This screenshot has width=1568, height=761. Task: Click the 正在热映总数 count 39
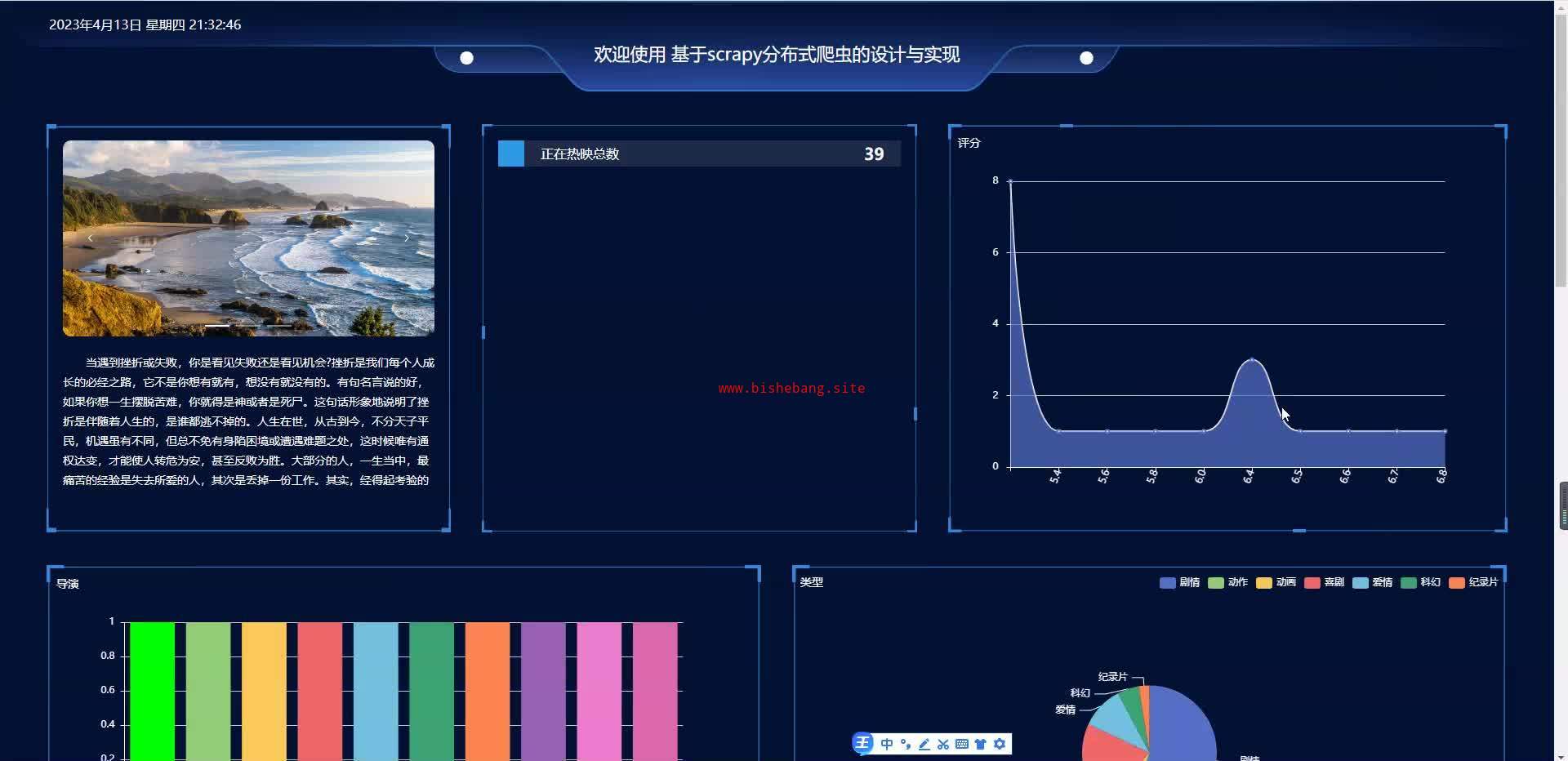pyautogui.click(x=874, y=154)
